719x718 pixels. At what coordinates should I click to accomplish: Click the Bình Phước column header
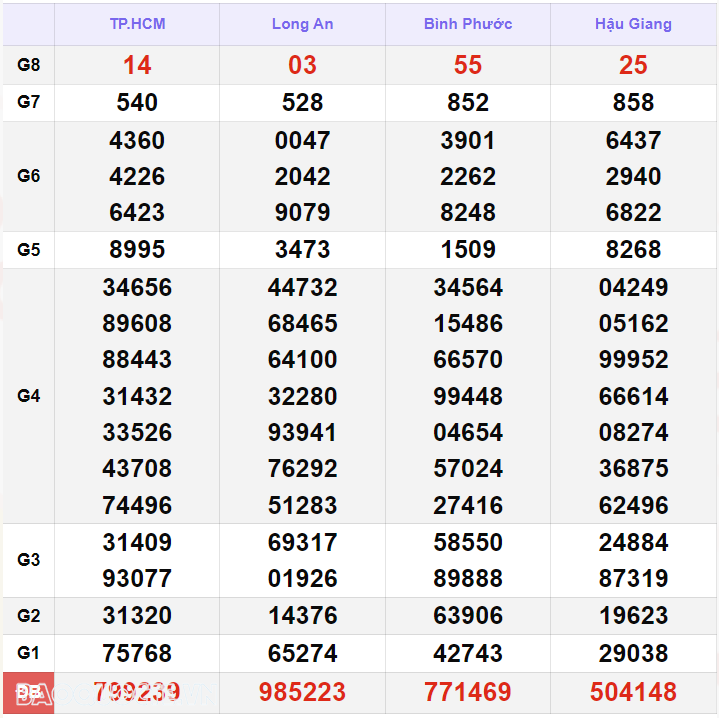(467, 24)
